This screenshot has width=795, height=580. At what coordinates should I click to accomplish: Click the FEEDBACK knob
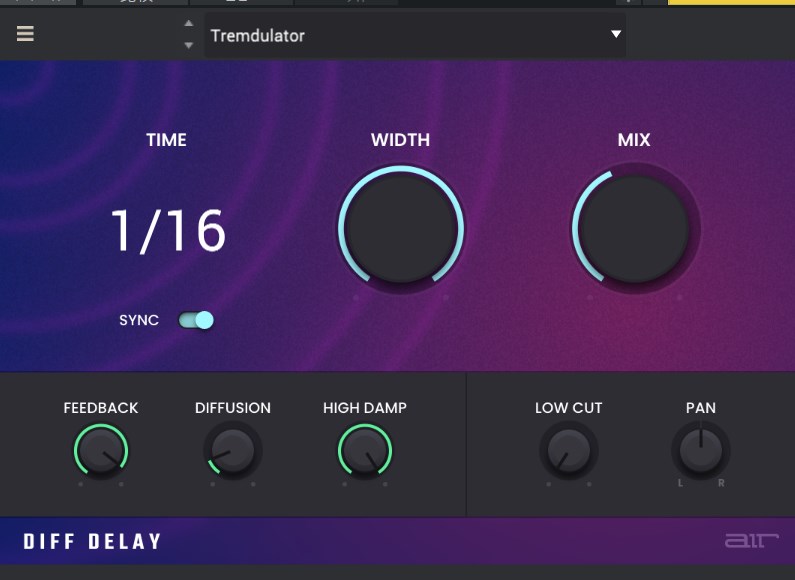point(101,451)
